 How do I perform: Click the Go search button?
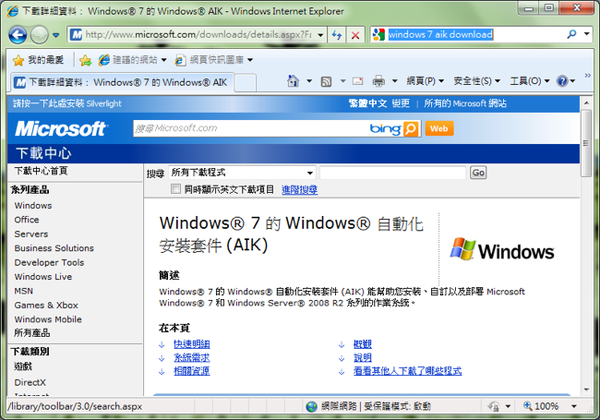tap(478, 173)
